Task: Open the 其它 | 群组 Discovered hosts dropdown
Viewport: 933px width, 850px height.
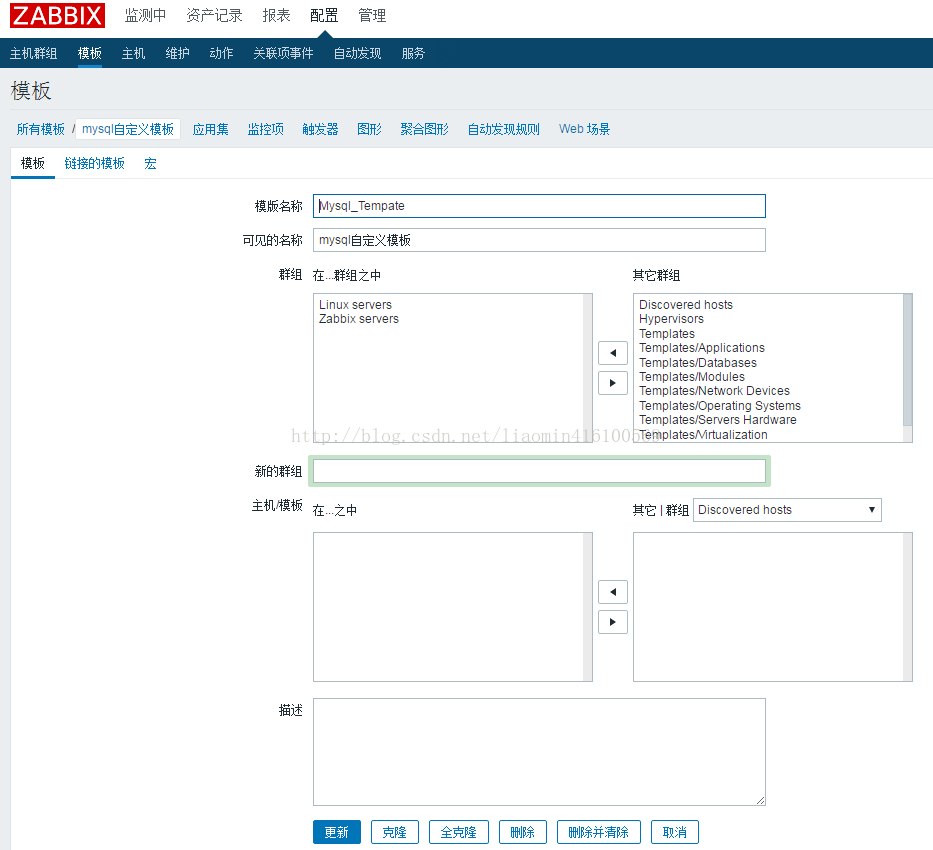Action: pos(787,510)
